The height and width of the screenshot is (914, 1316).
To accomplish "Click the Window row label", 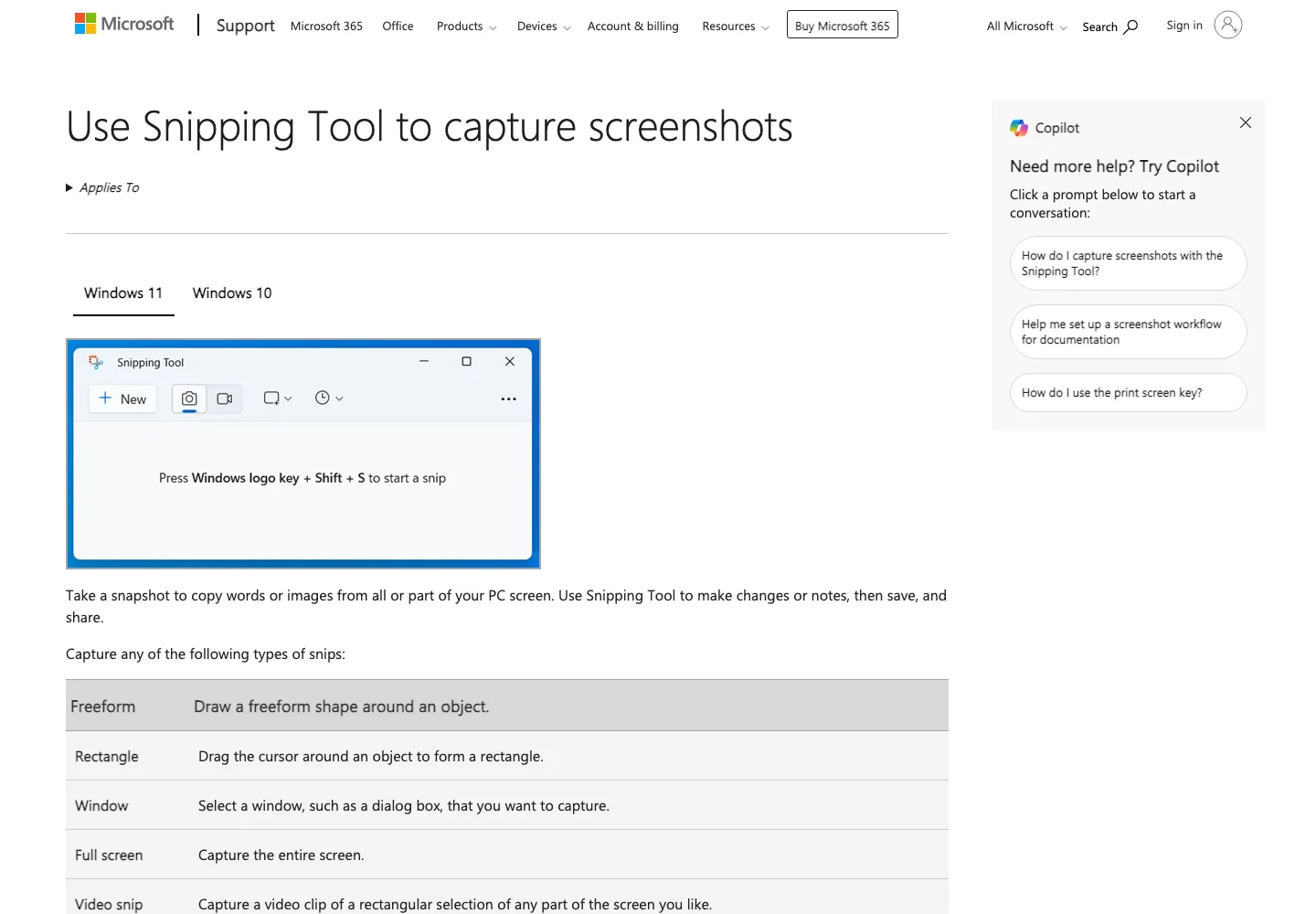I will [x=101, y=806].
